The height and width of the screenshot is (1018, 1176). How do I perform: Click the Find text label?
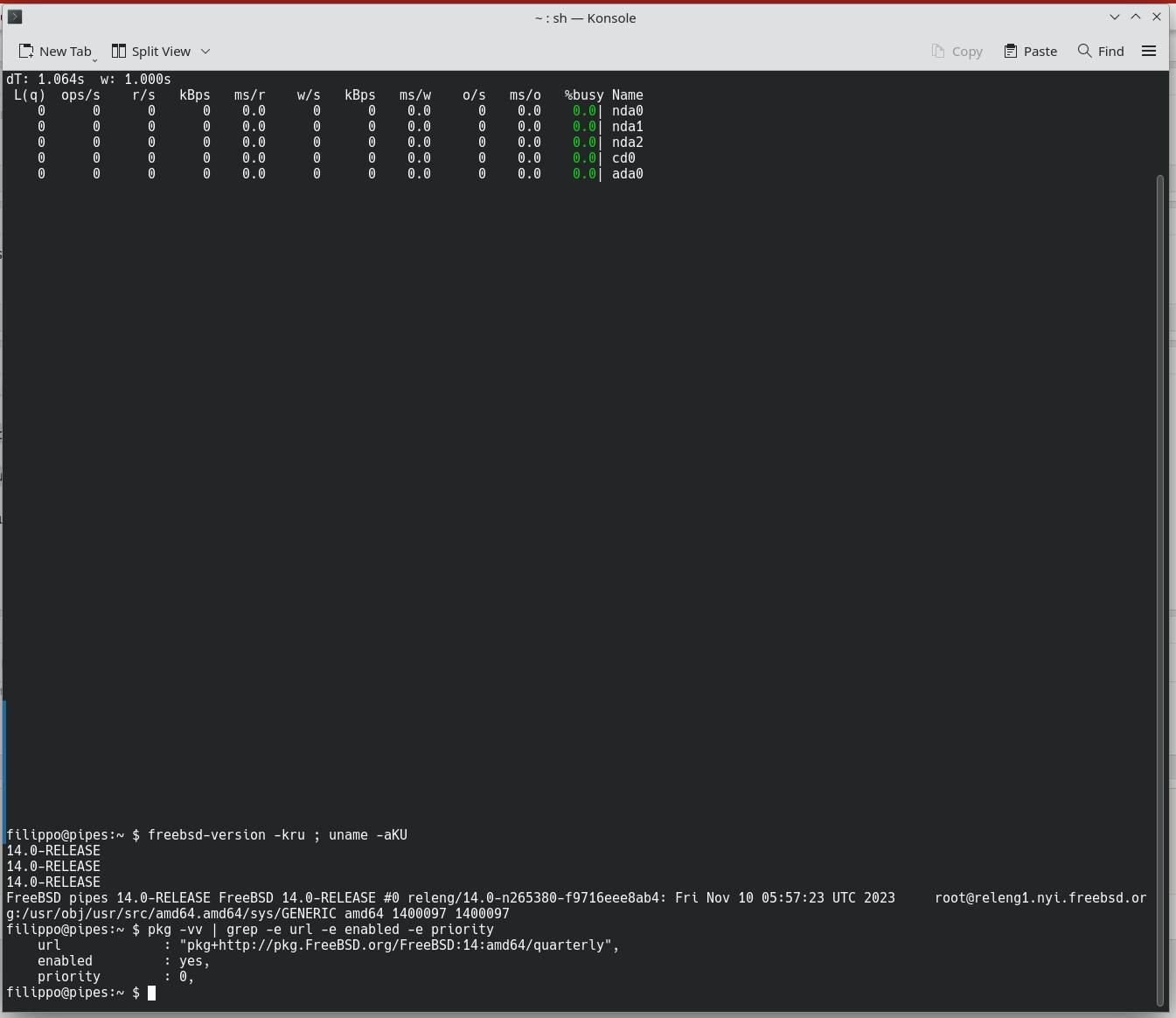[1110, 52]
